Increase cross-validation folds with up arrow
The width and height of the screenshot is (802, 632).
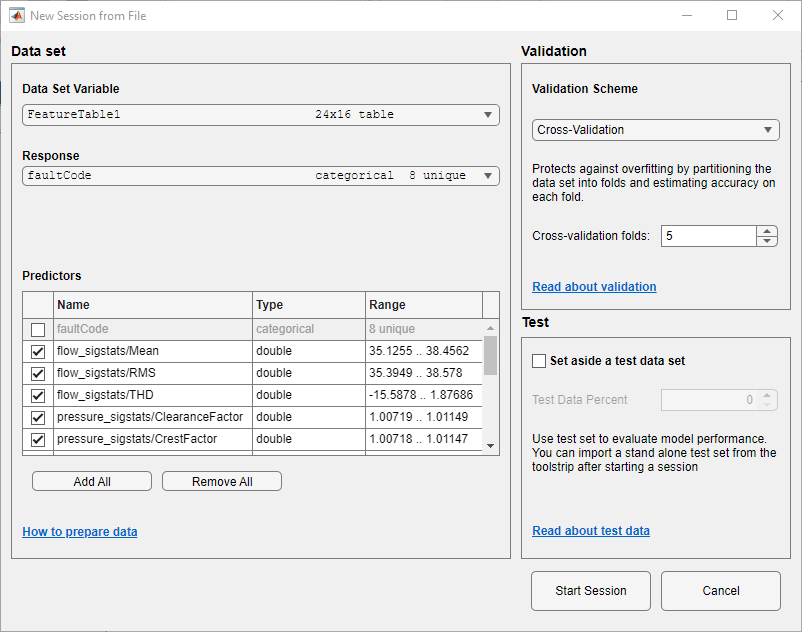pos(767,231)
